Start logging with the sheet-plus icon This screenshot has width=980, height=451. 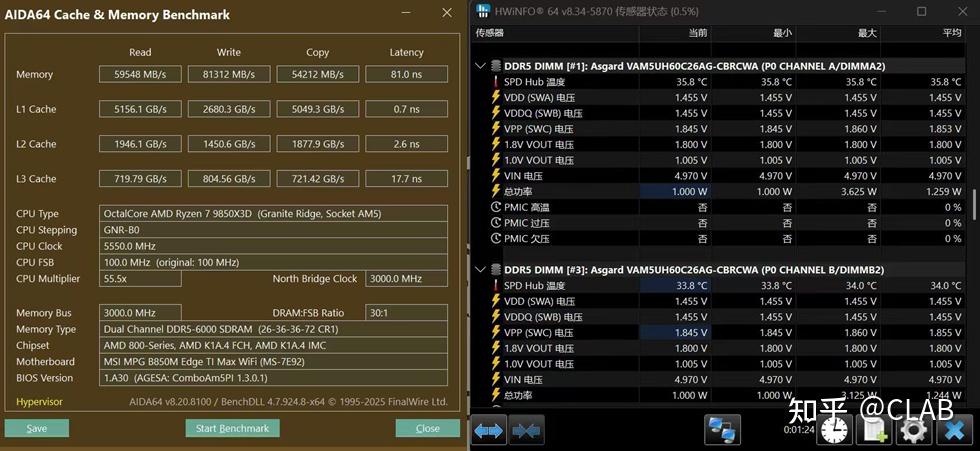click(x=874, y=430)
